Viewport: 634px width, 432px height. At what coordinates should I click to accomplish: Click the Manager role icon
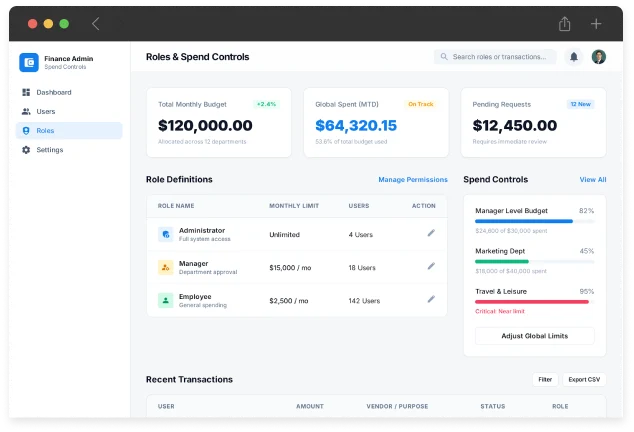point(165,267)
